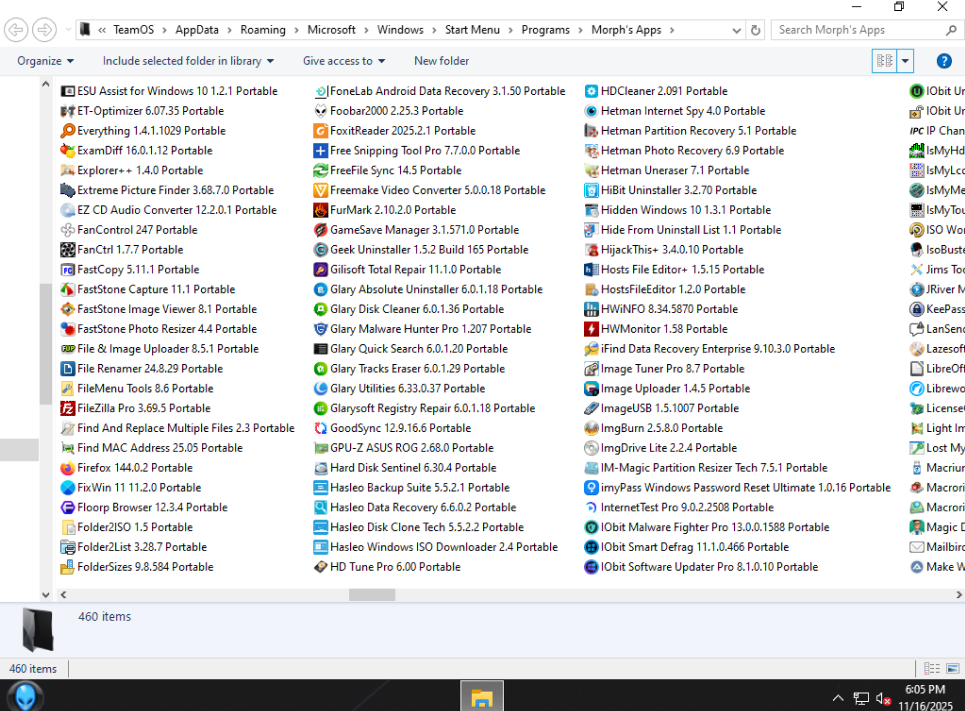Show hidden tray icons caret

838,698
